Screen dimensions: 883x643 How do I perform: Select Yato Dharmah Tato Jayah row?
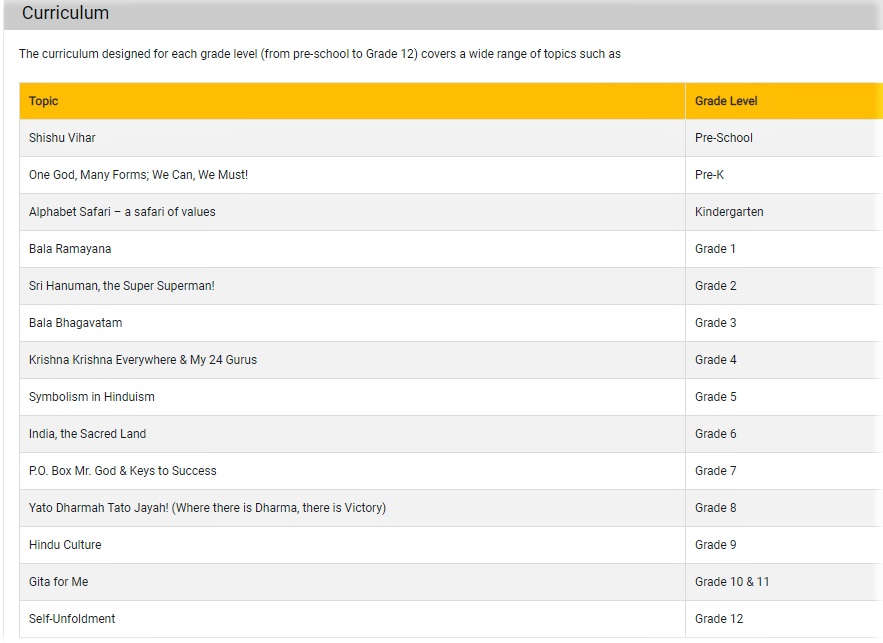point(451,508)
